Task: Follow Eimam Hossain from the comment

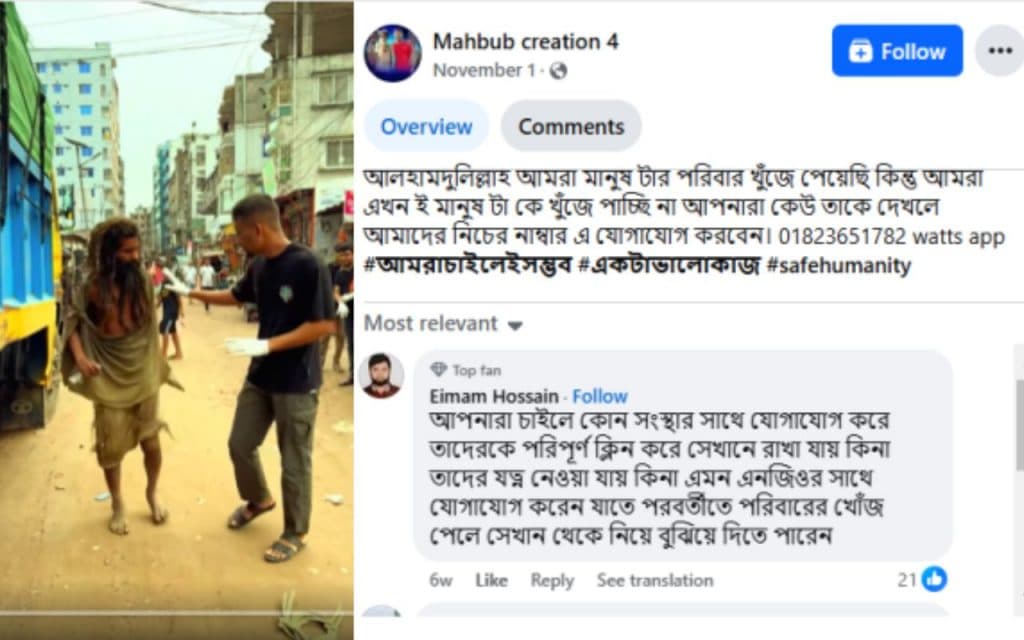Action: pos(599,396)
